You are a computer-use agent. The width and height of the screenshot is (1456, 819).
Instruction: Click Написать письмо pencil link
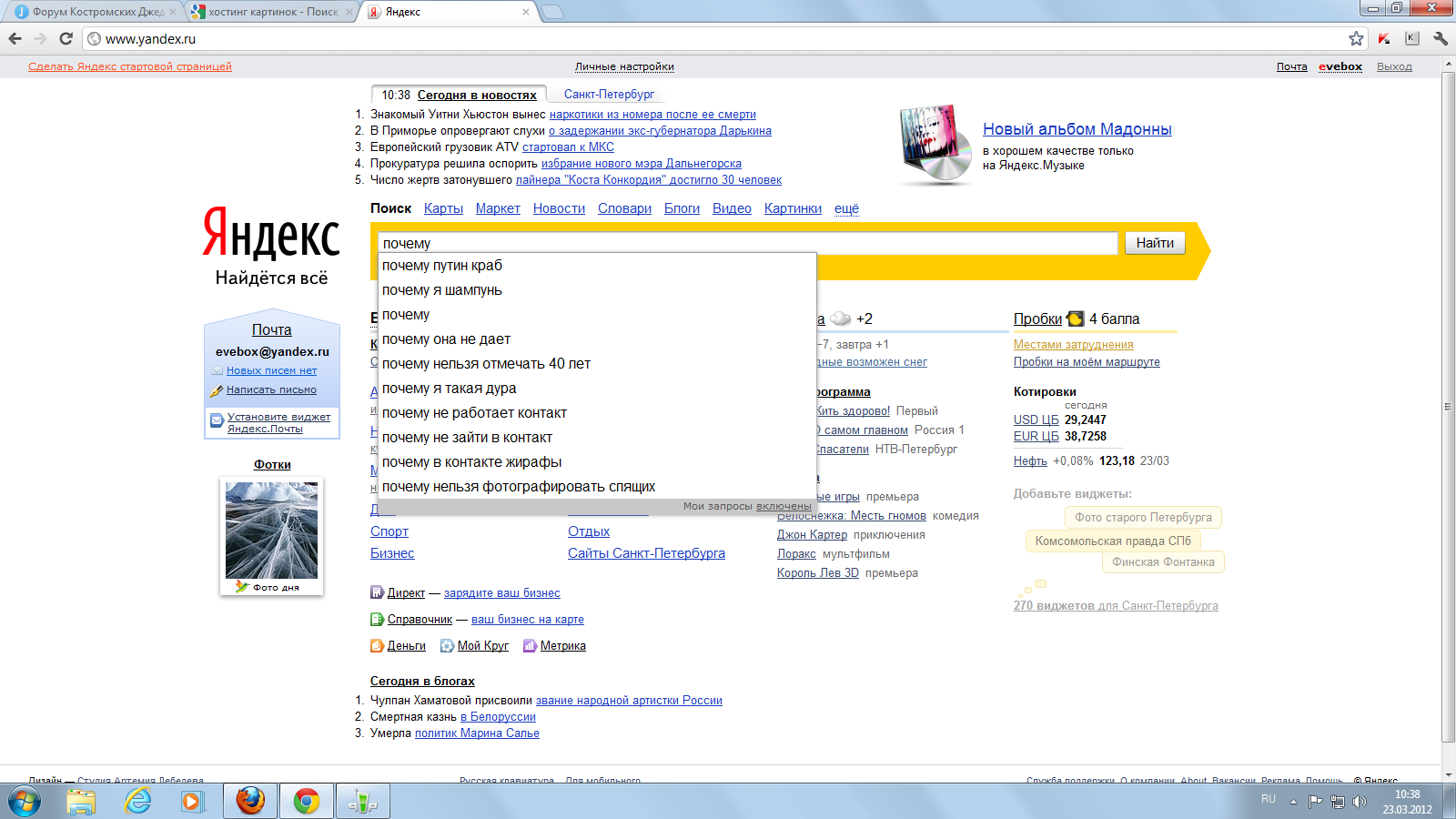pyautogui.click(x=271, y=389)
